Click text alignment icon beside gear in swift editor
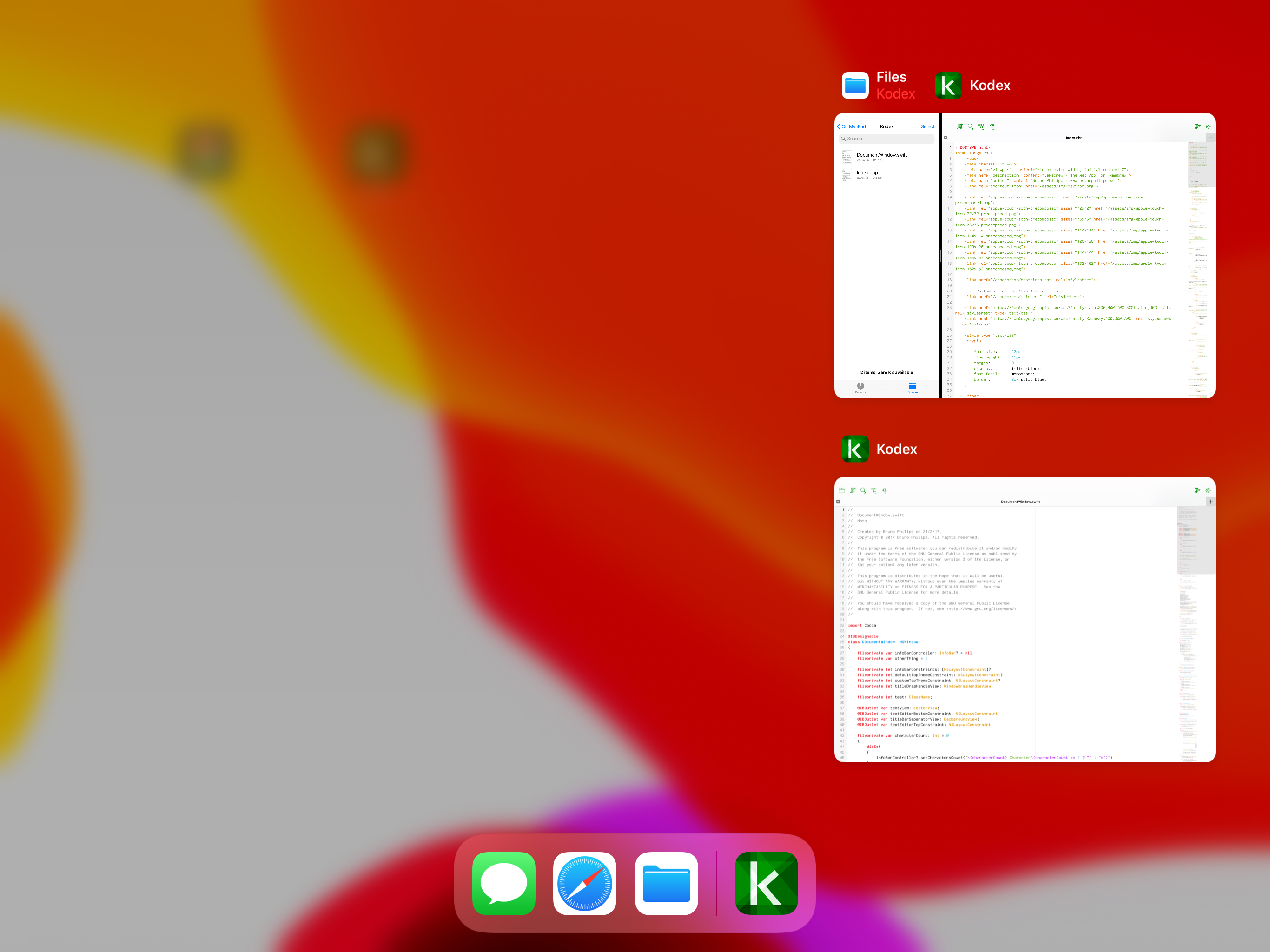The width and height of the screenshot is (1270, 952). 1197,490
